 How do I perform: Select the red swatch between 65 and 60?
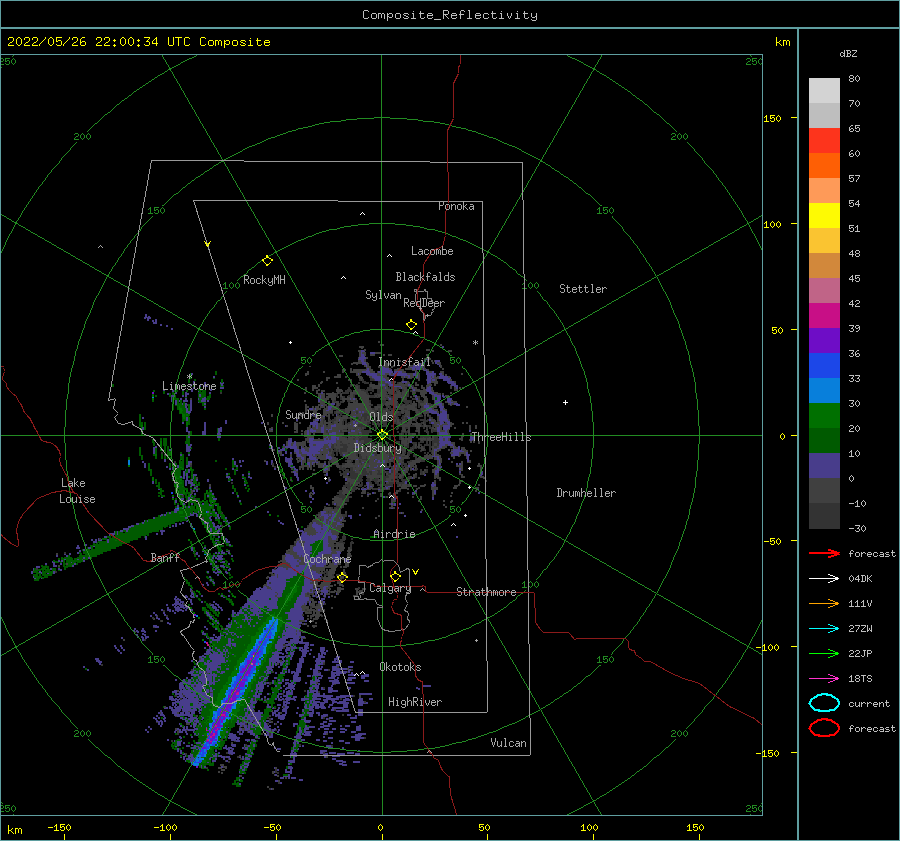click(824, 140)
